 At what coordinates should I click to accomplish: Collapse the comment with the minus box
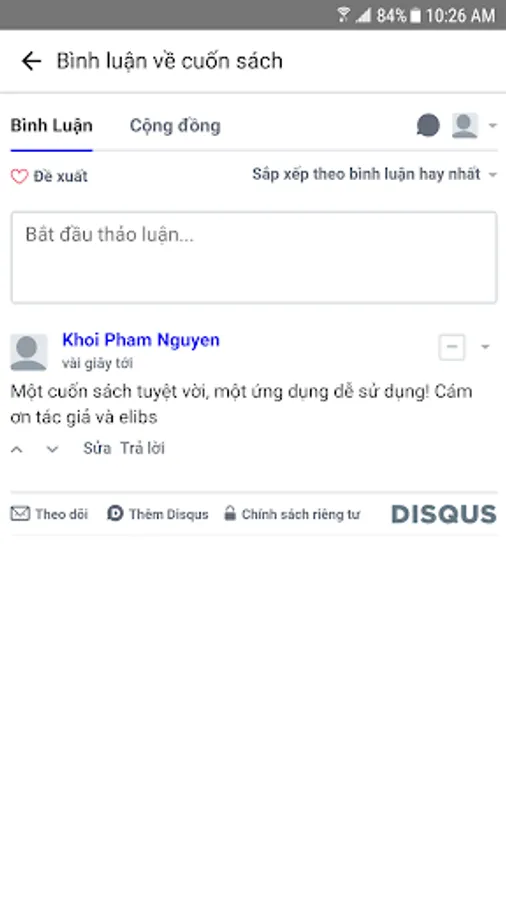coord(452,347)
